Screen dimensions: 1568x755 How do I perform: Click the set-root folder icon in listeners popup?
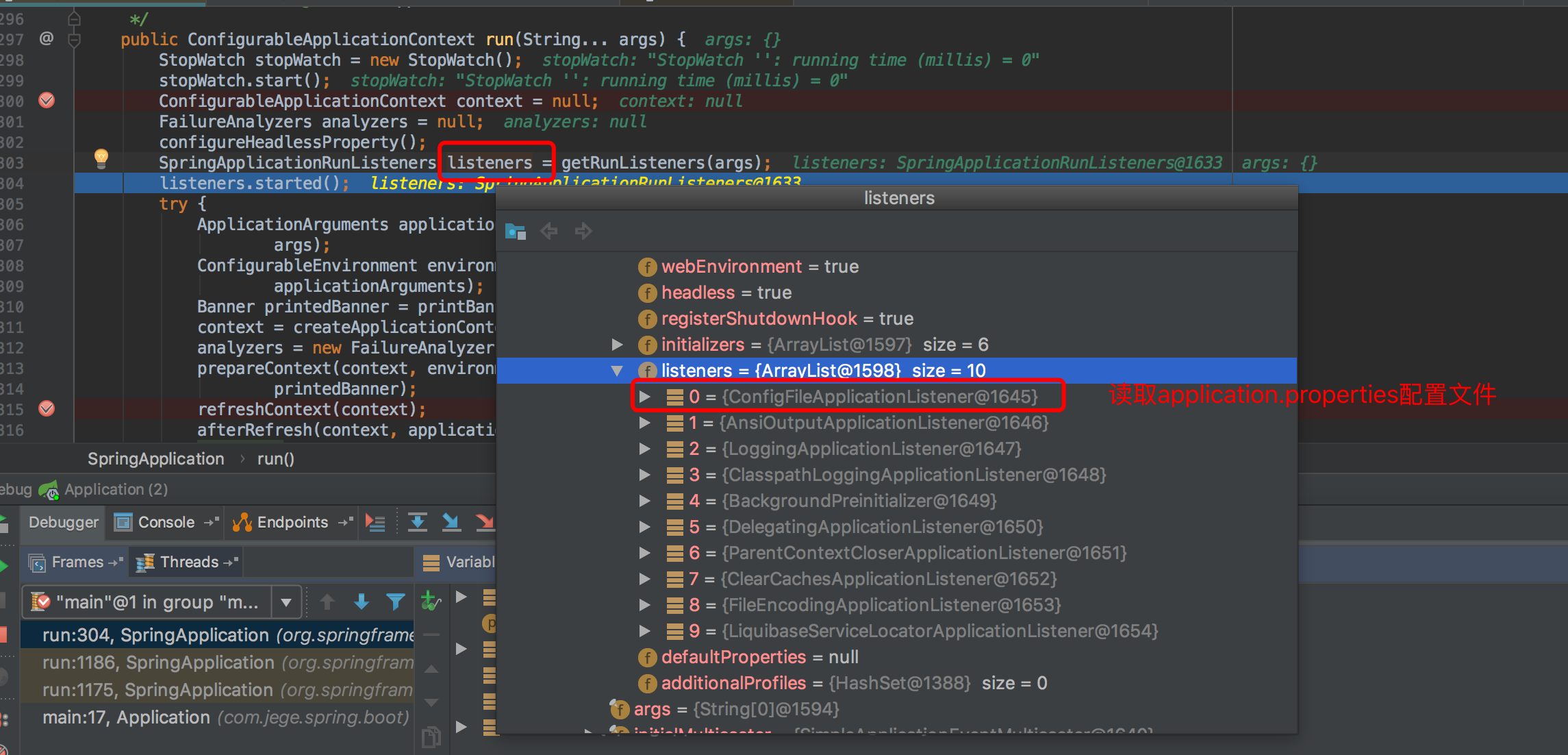click(515, 231)
